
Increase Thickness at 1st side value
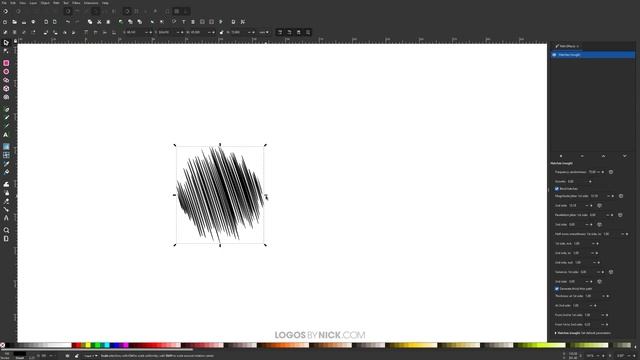tap(608, 296)
